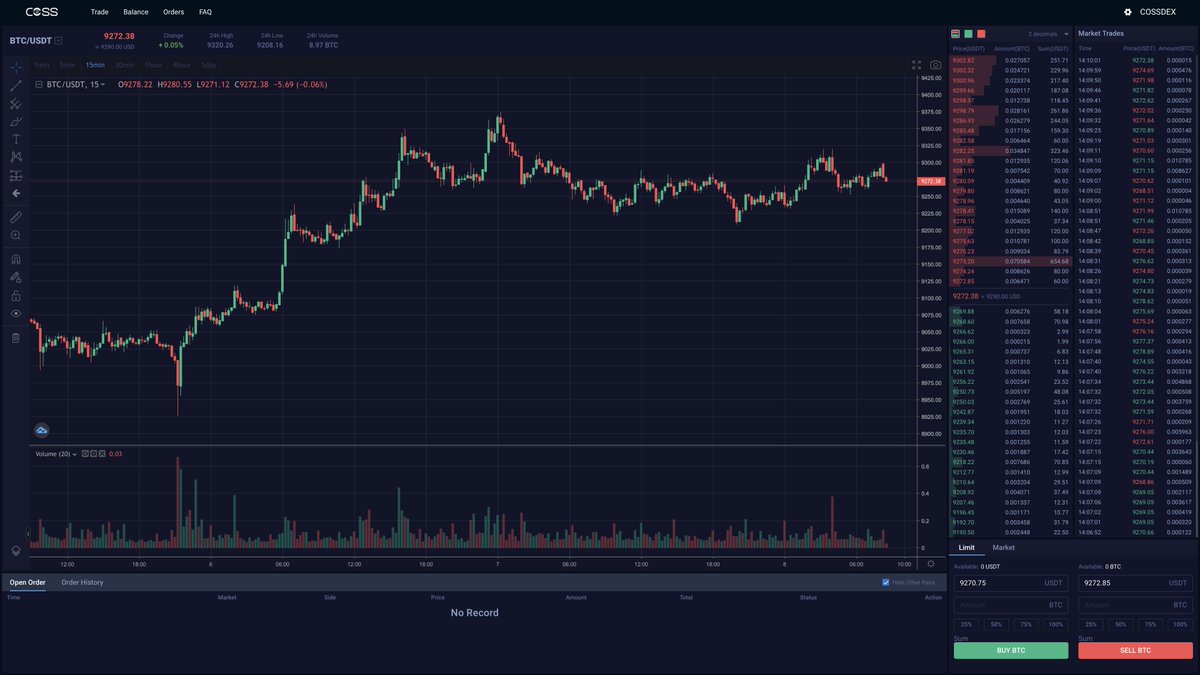
Task: Switch to the Market order tab
Action: tap(1004, 547)
